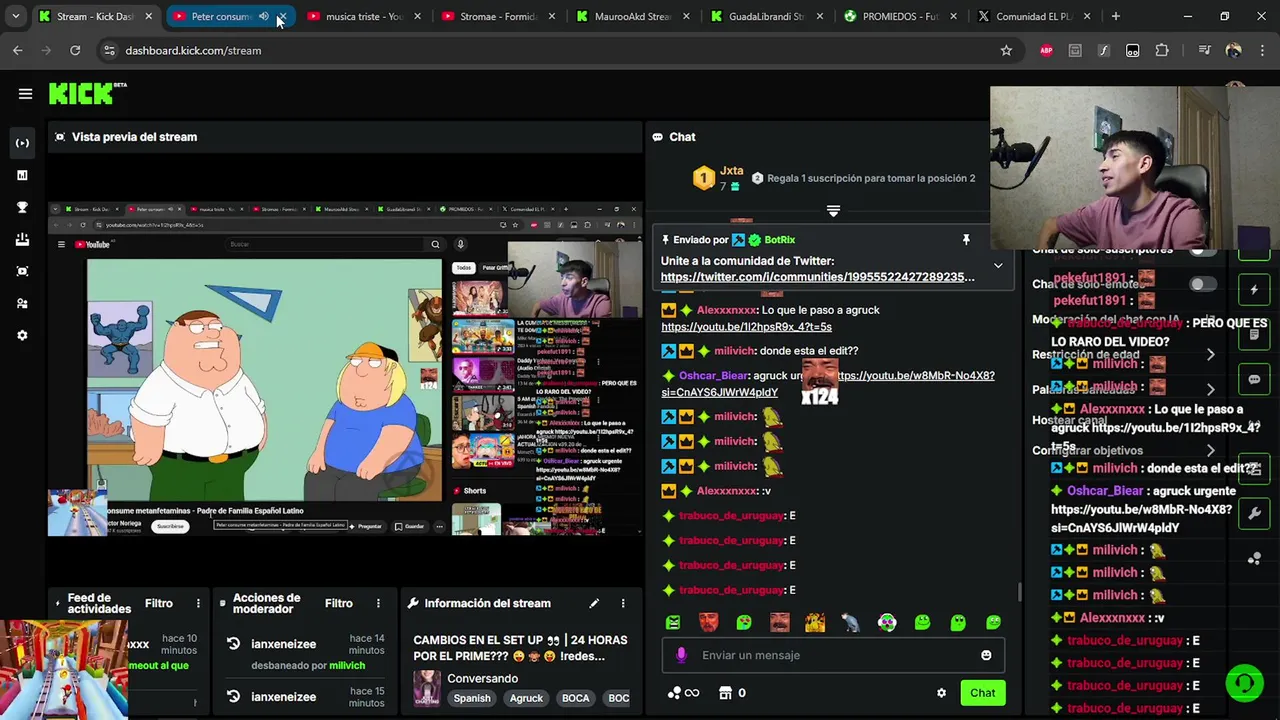The image size is (1280, 720).
Task: Toggle the Chat de solo-suscriptores switch
Action: [1203, 250]
